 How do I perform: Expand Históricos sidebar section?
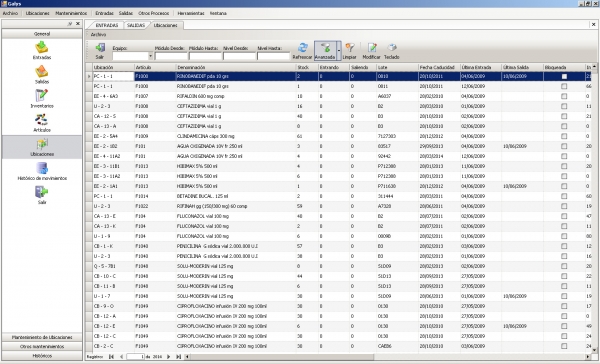(42, 356)
